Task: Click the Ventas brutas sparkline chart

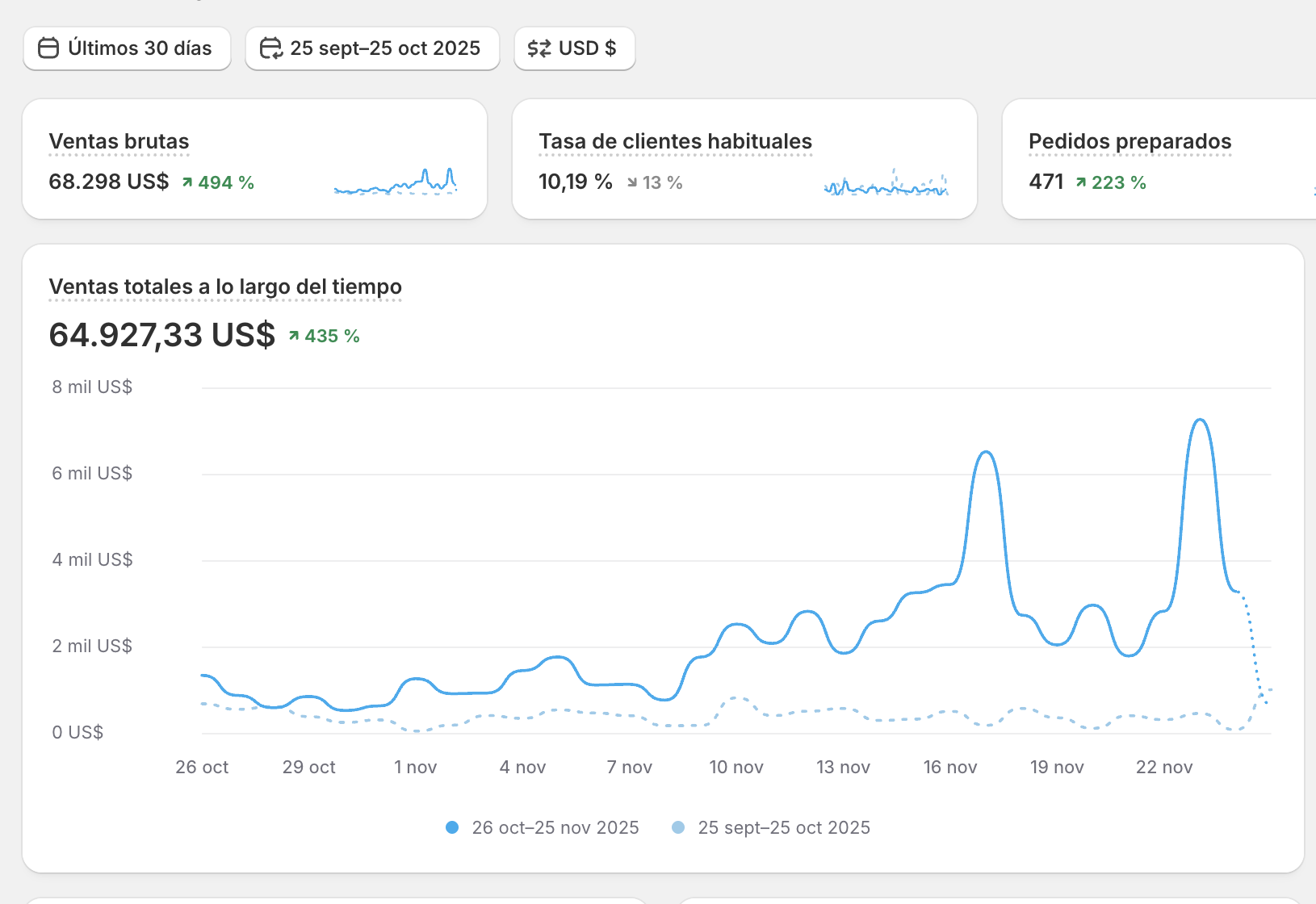Action: tap(396, 182)
